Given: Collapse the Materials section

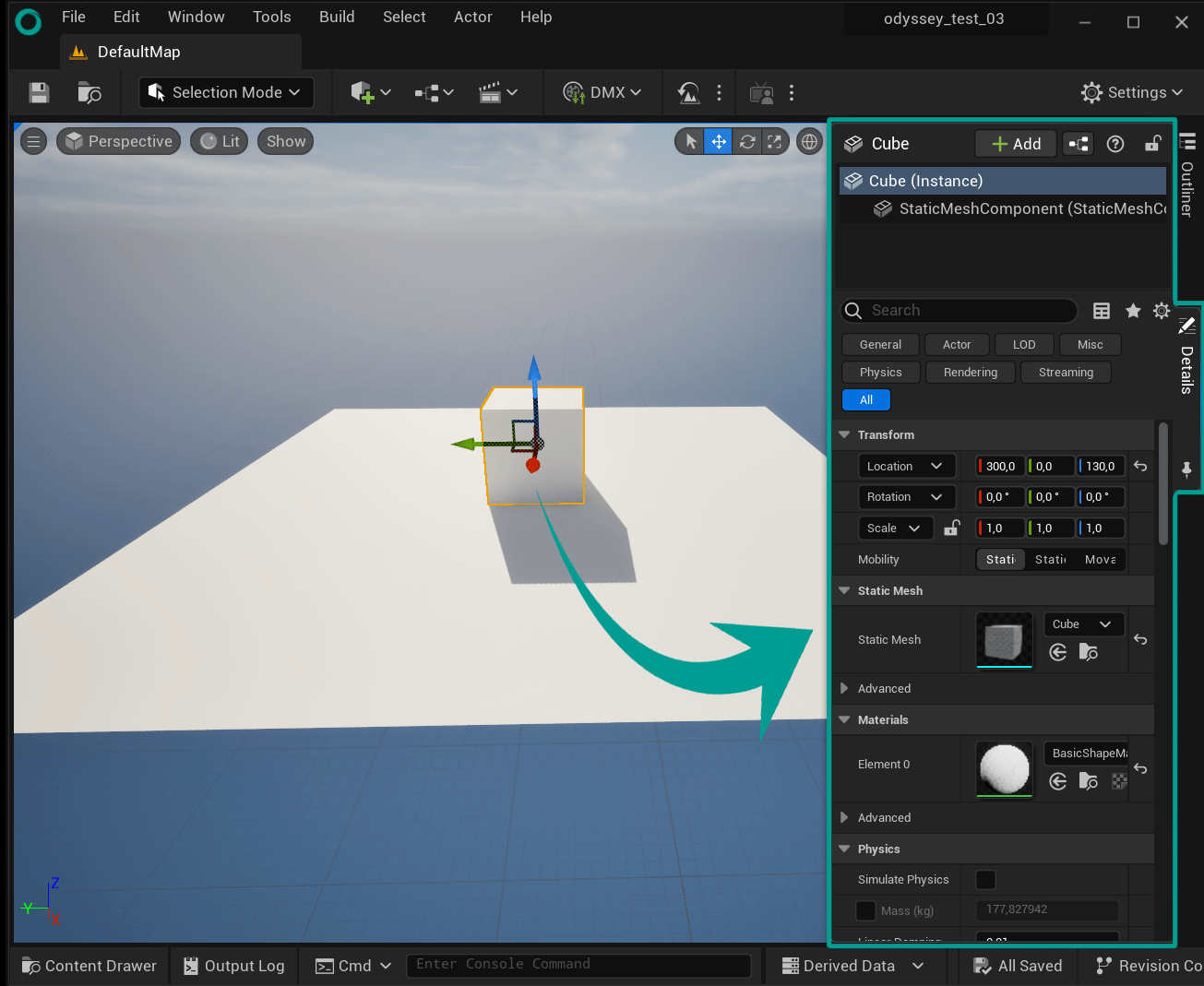Looking at the screenshot, I should pyautogui.click(x=844, y=719).
